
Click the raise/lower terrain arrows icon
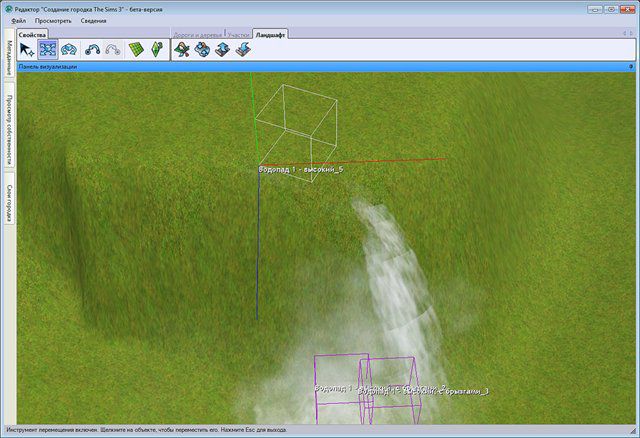(223, 49)
